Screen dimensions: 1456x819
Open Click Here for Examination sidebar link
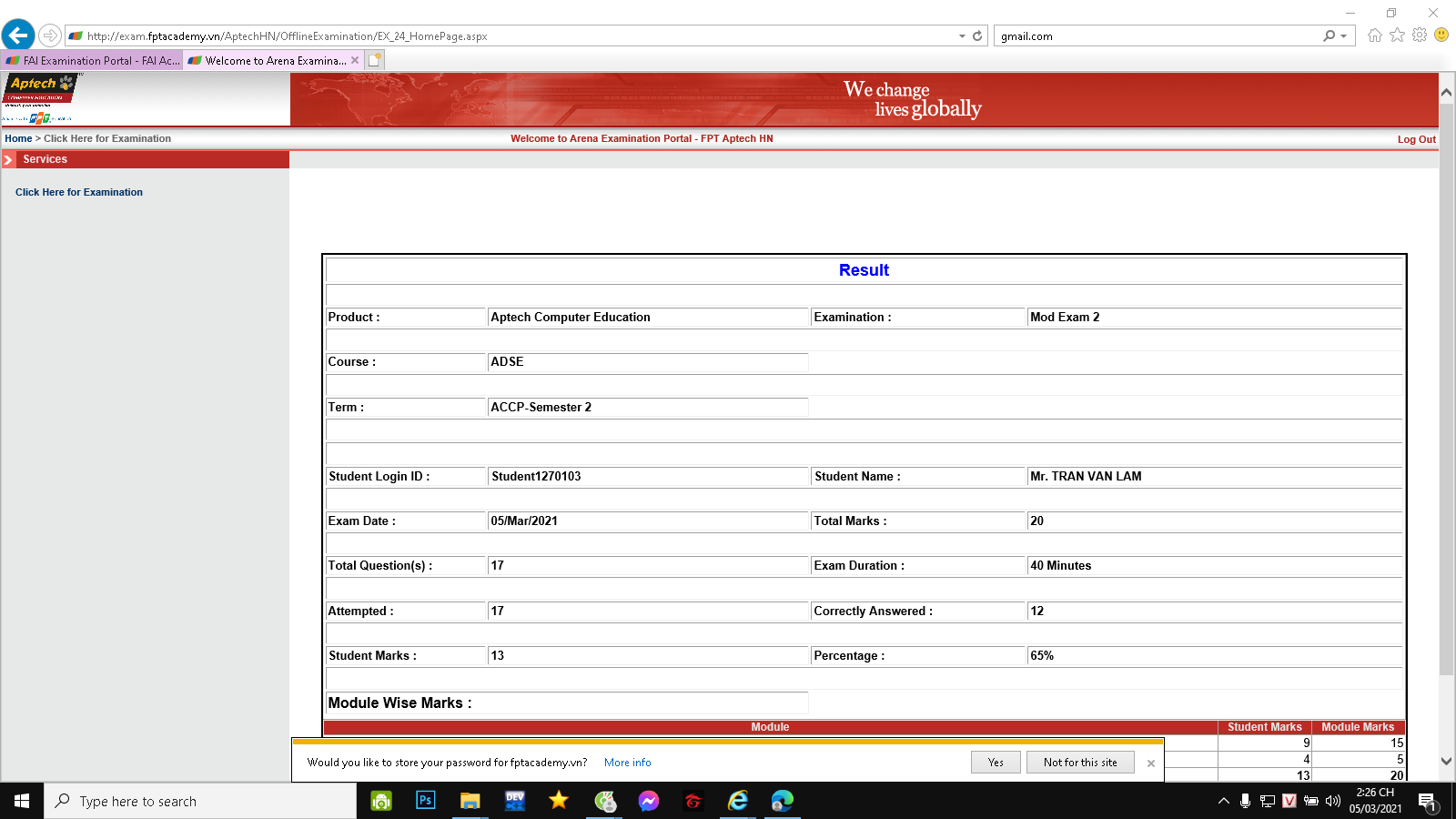click(x=79, y=192)
